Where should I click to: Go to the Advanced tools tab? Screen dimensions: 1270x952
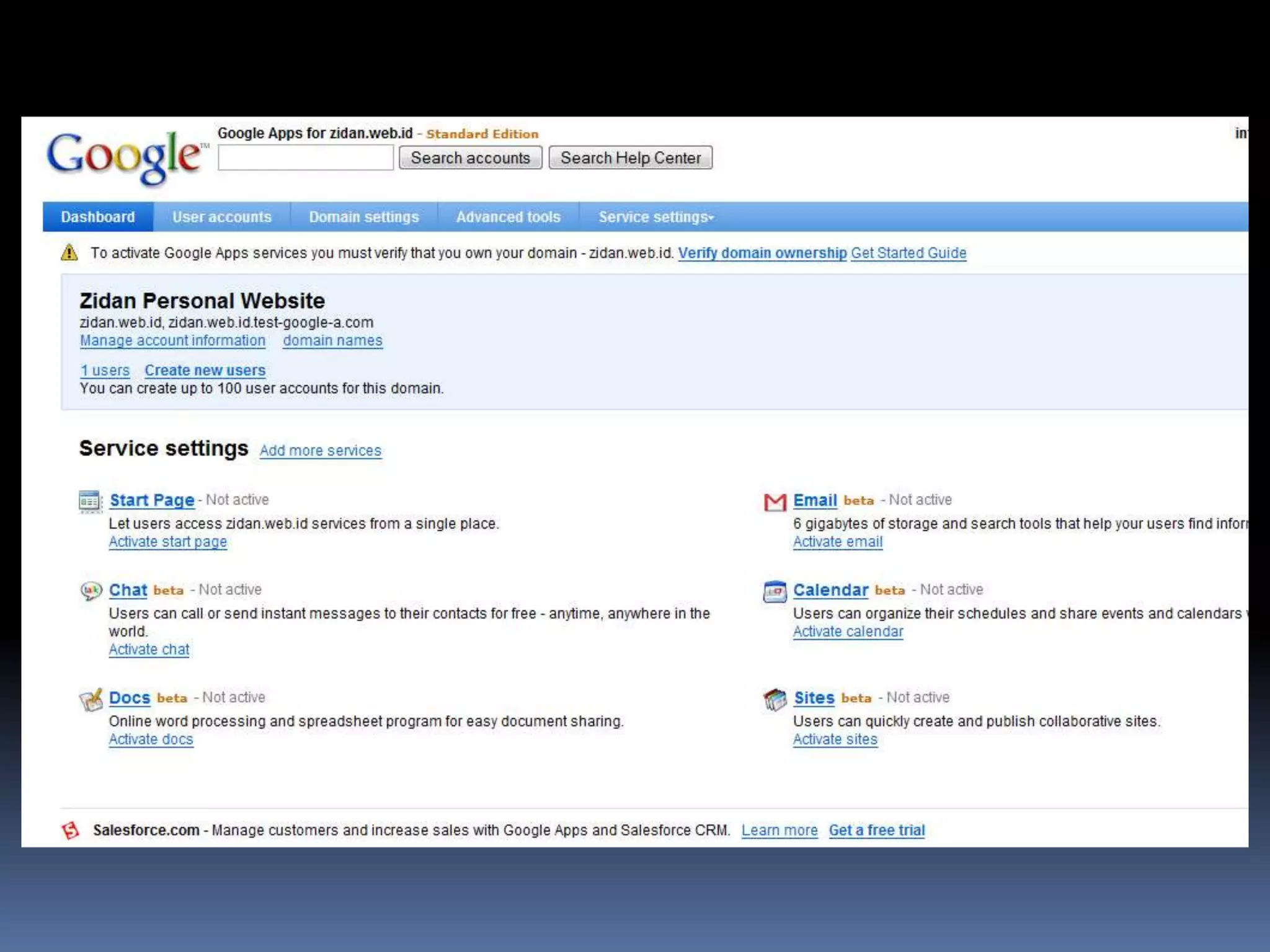point(508,217)
